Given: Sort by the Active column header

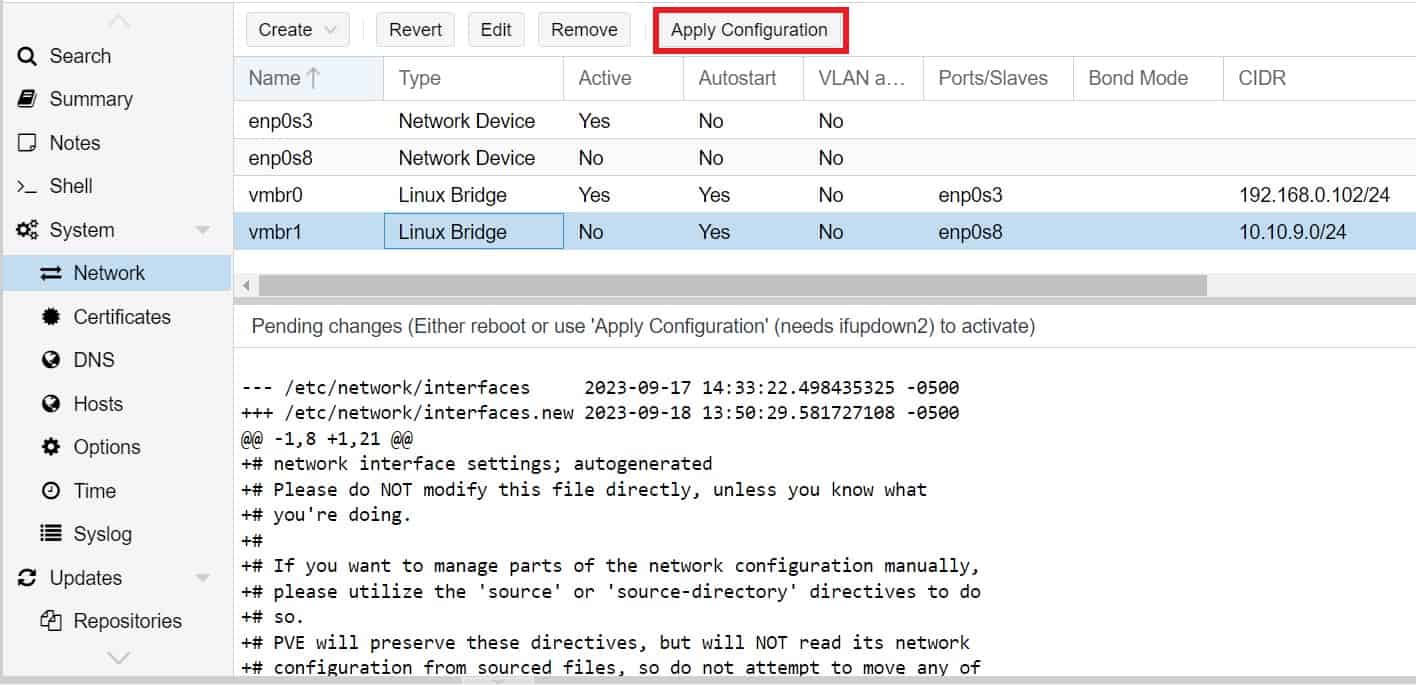Looking at the screenshot, I should [623, 78].
